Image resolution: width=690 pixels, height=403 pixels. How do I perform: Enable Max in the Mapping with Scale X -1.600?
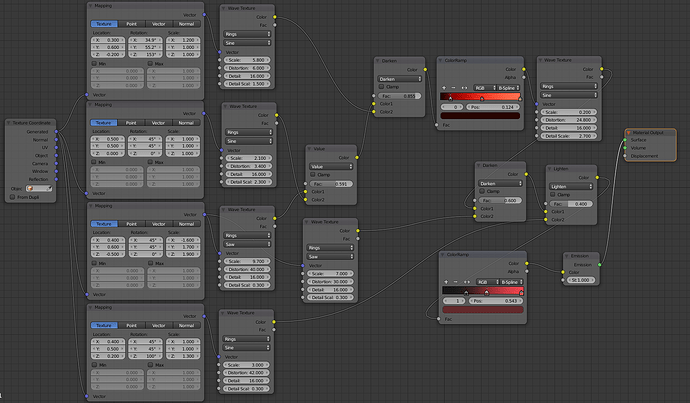[150, 263]
